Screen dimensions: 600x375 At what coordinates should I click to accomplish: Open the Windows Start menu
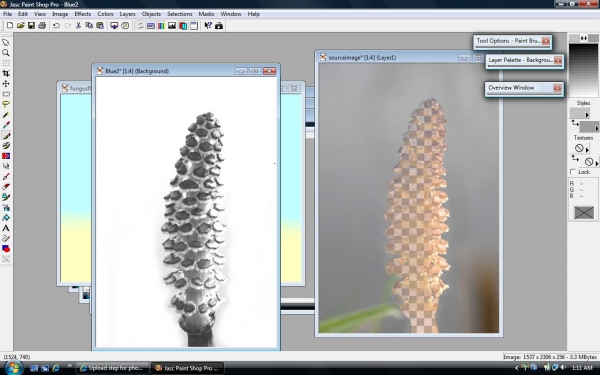pyautogui.click(x=13, y=368)
